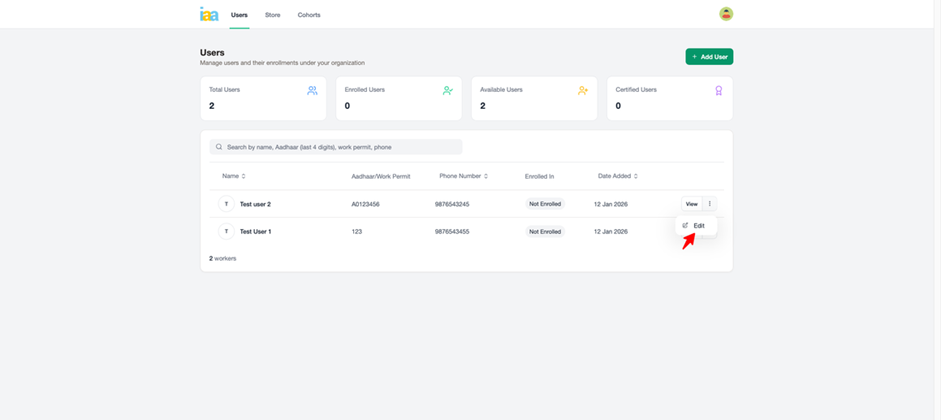This screenshot has width=941, height=420.
Task: Click the Enrolled Users checkmark icon
Action: pos(447,90)
